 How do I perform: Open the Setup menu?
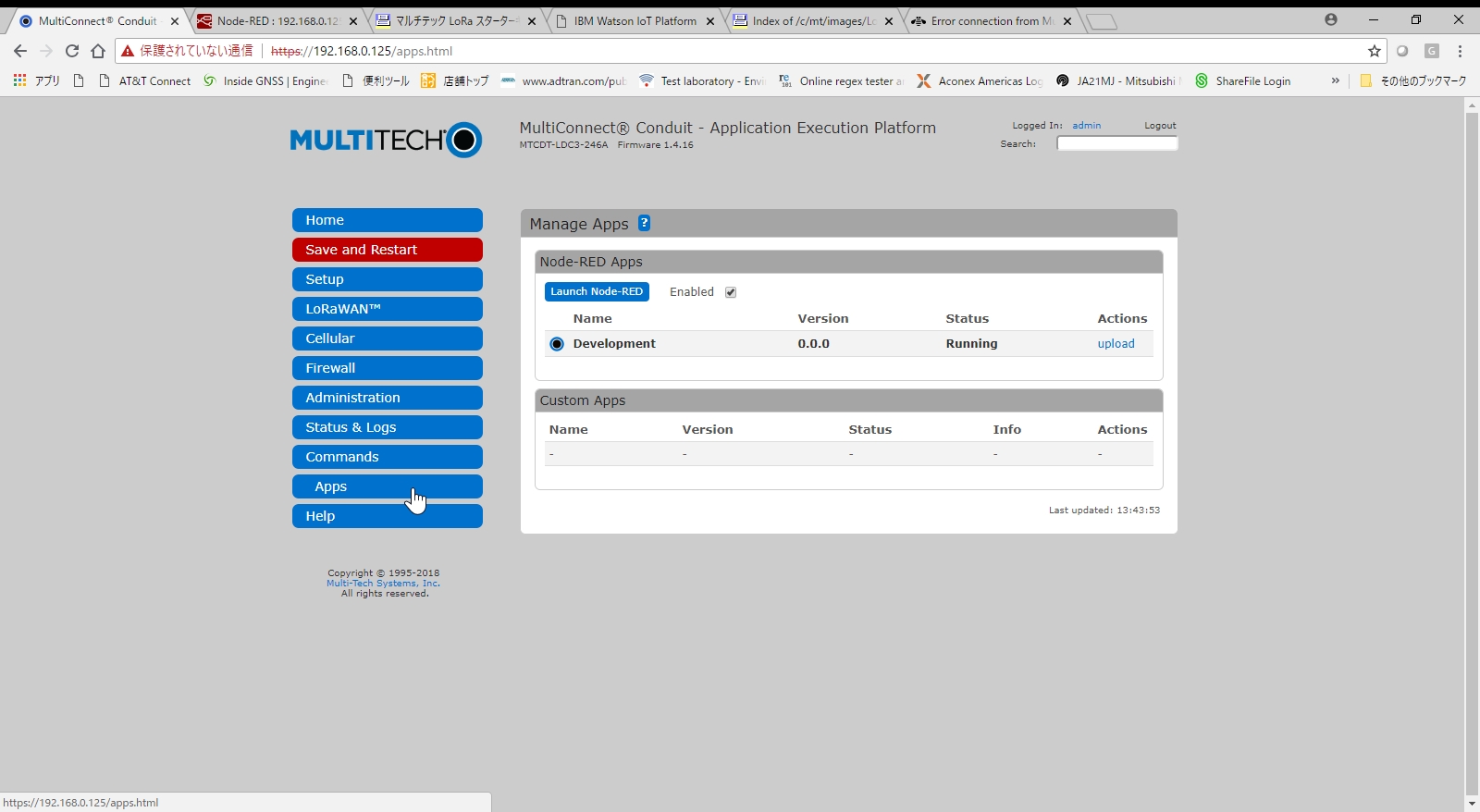point(388,279)
